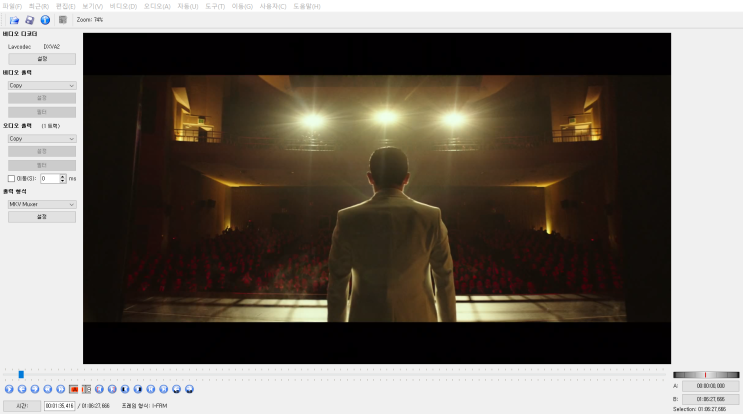Click the current time input field

click(x=59, y=406)
